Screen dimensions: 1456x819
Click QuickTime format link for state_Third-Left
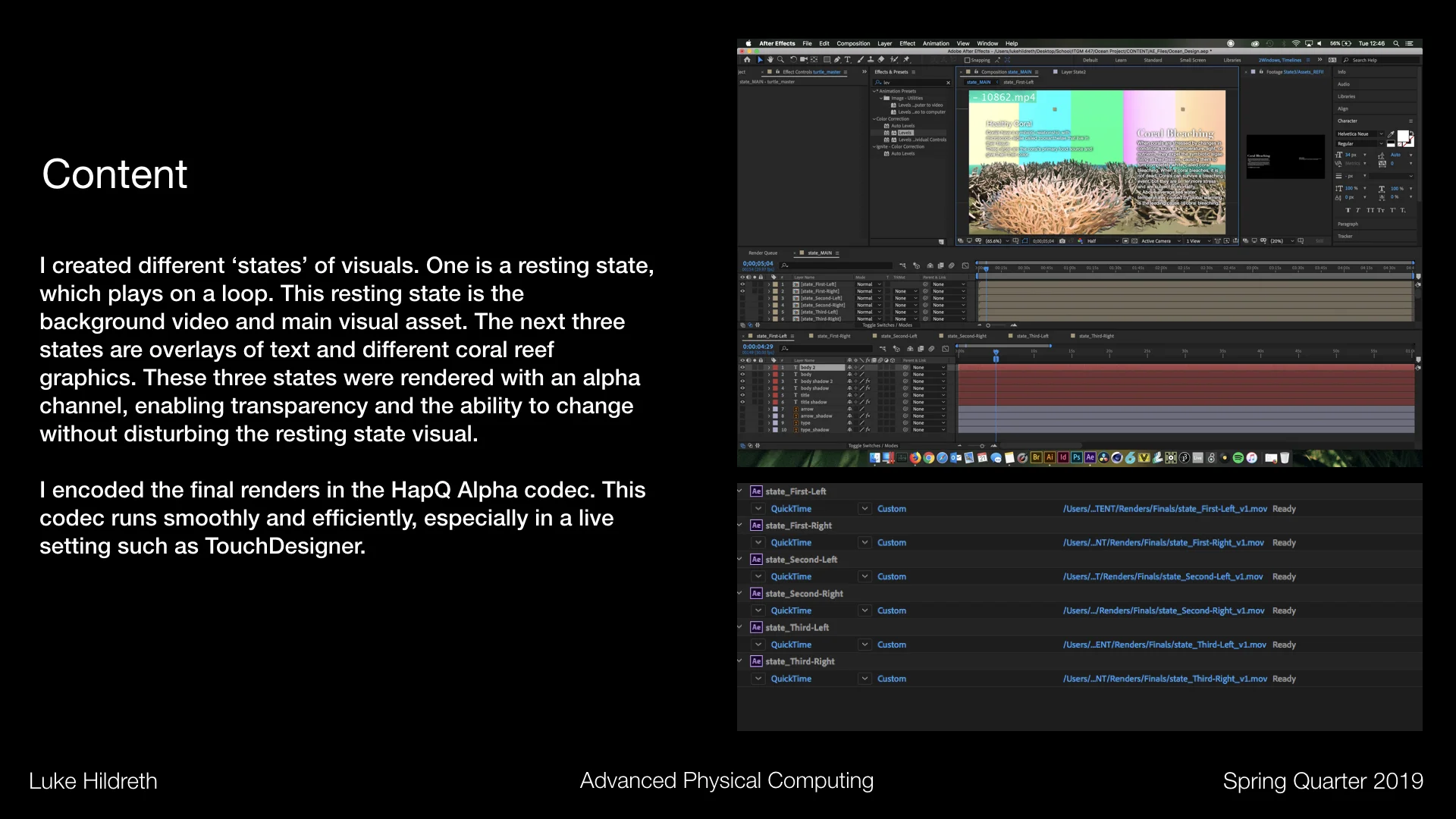[791, 645]
